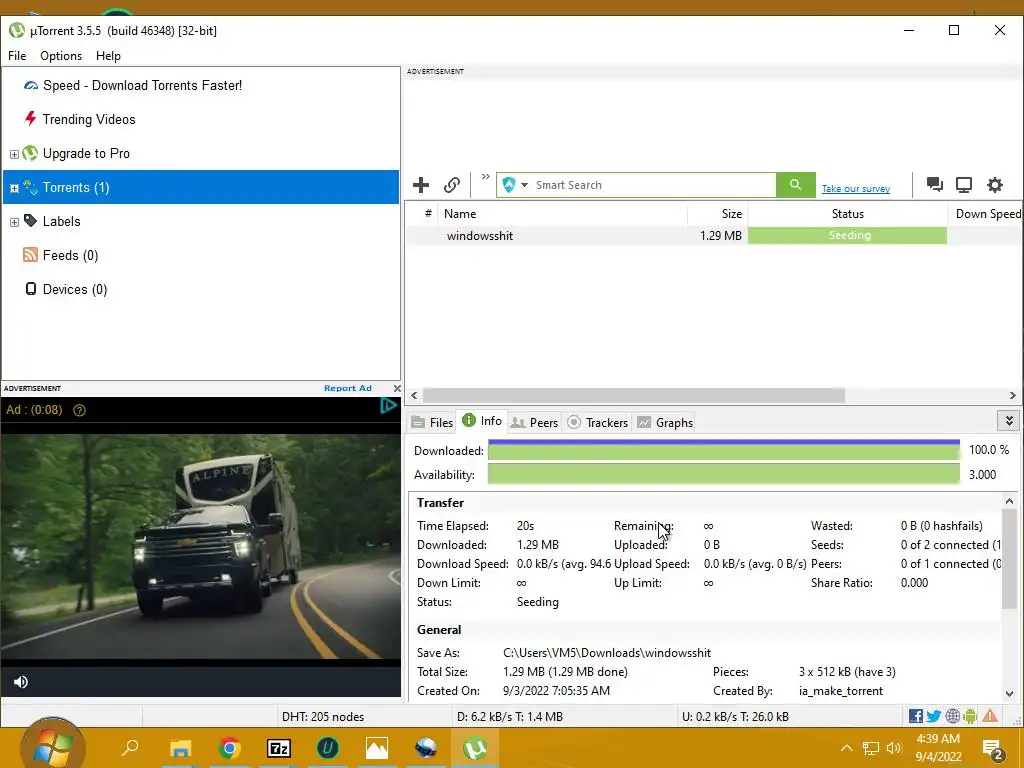Click the torrent list horizontal scrollbar
This screenshot has width=1024, height=768.
tap(633, 396)
